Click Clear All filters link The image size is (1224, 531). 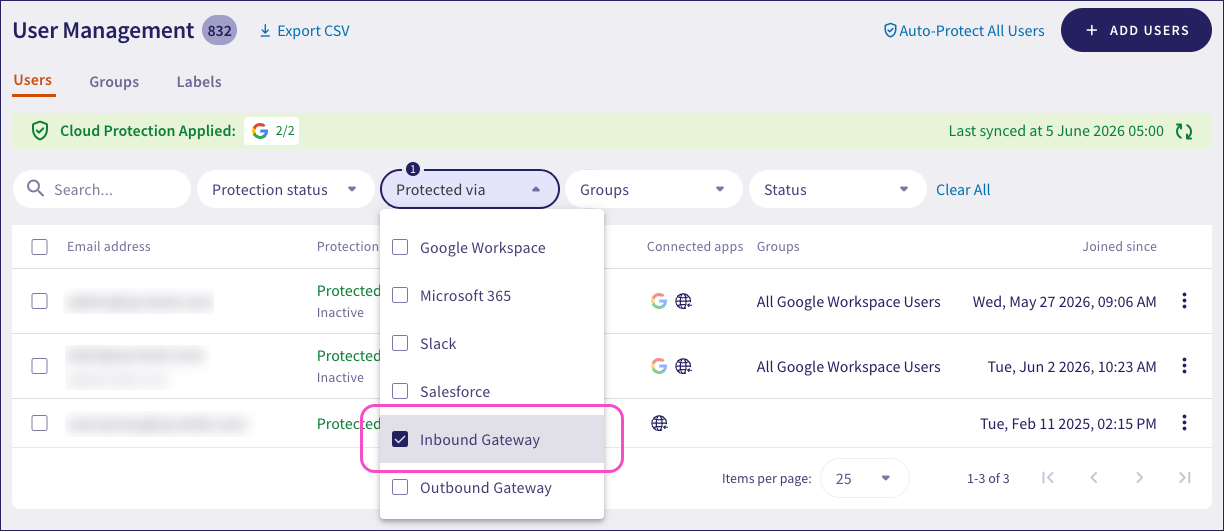pos(963,189)
